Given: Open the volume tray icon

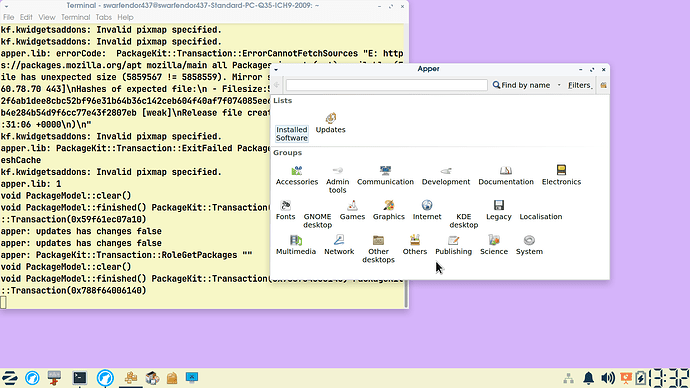Looking at the screenshot, I should 608,378.
